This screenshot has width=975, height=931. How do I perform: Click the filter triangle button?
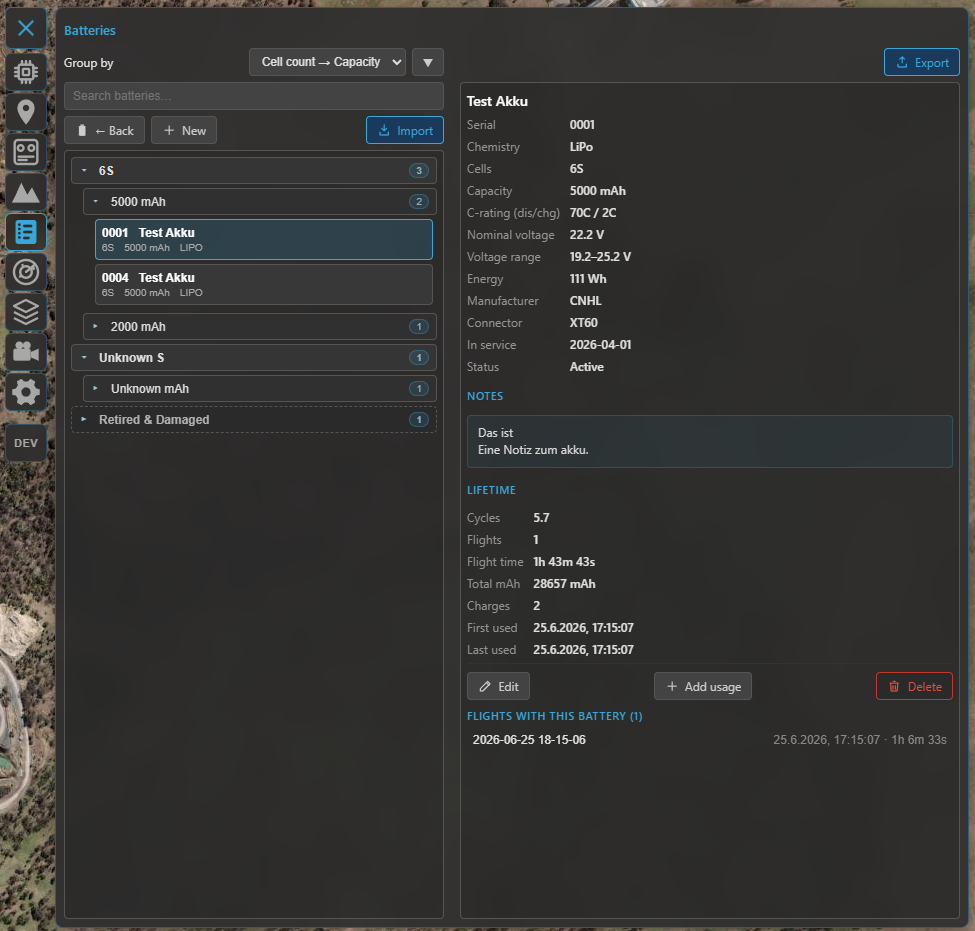click(428, 62)
